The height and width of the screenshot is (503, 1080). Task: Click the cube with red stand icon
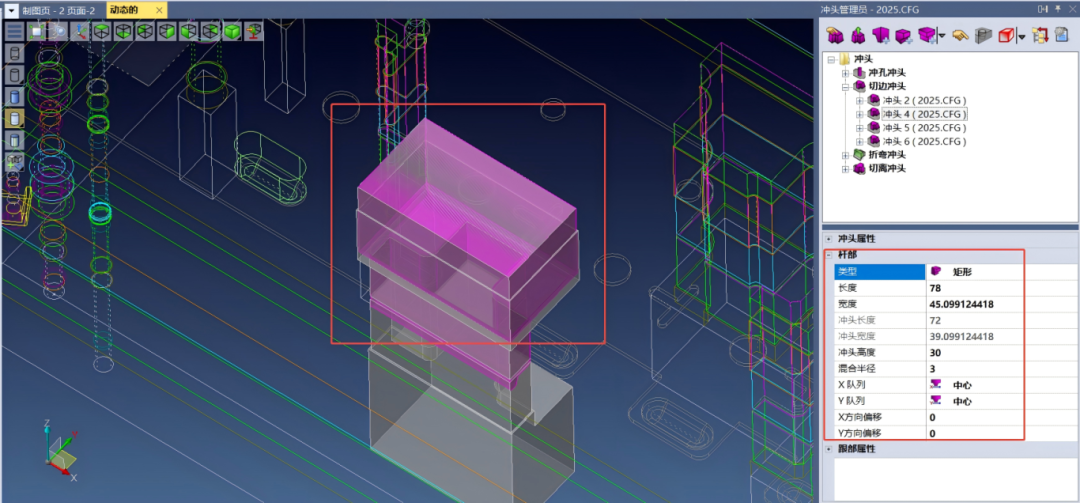[x=254, y=31]
